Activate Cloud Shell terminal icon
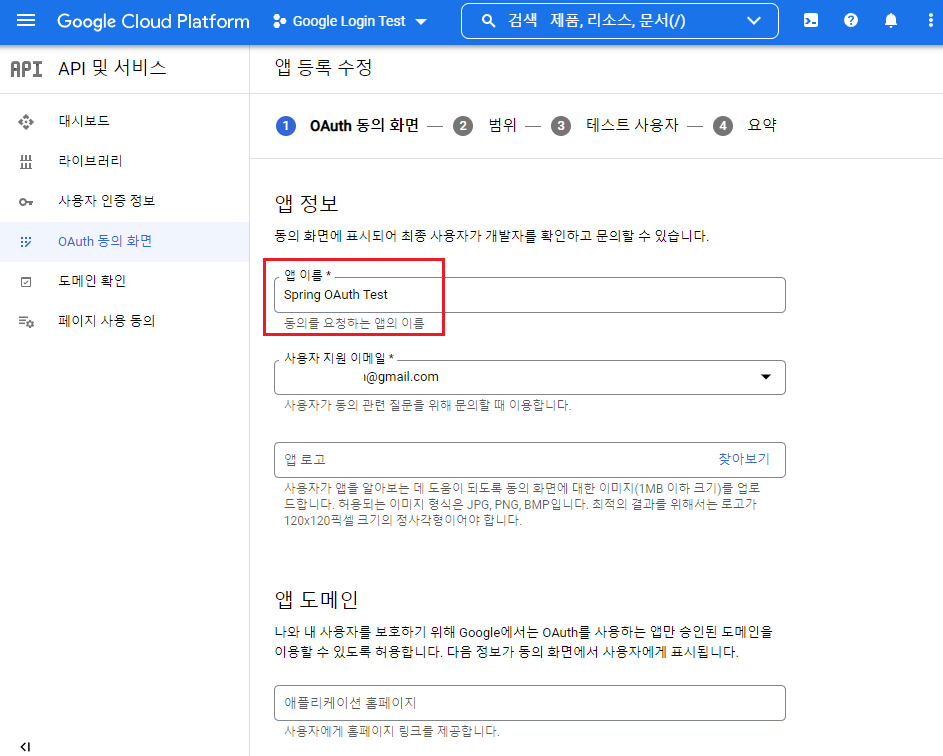 (811, 21)
